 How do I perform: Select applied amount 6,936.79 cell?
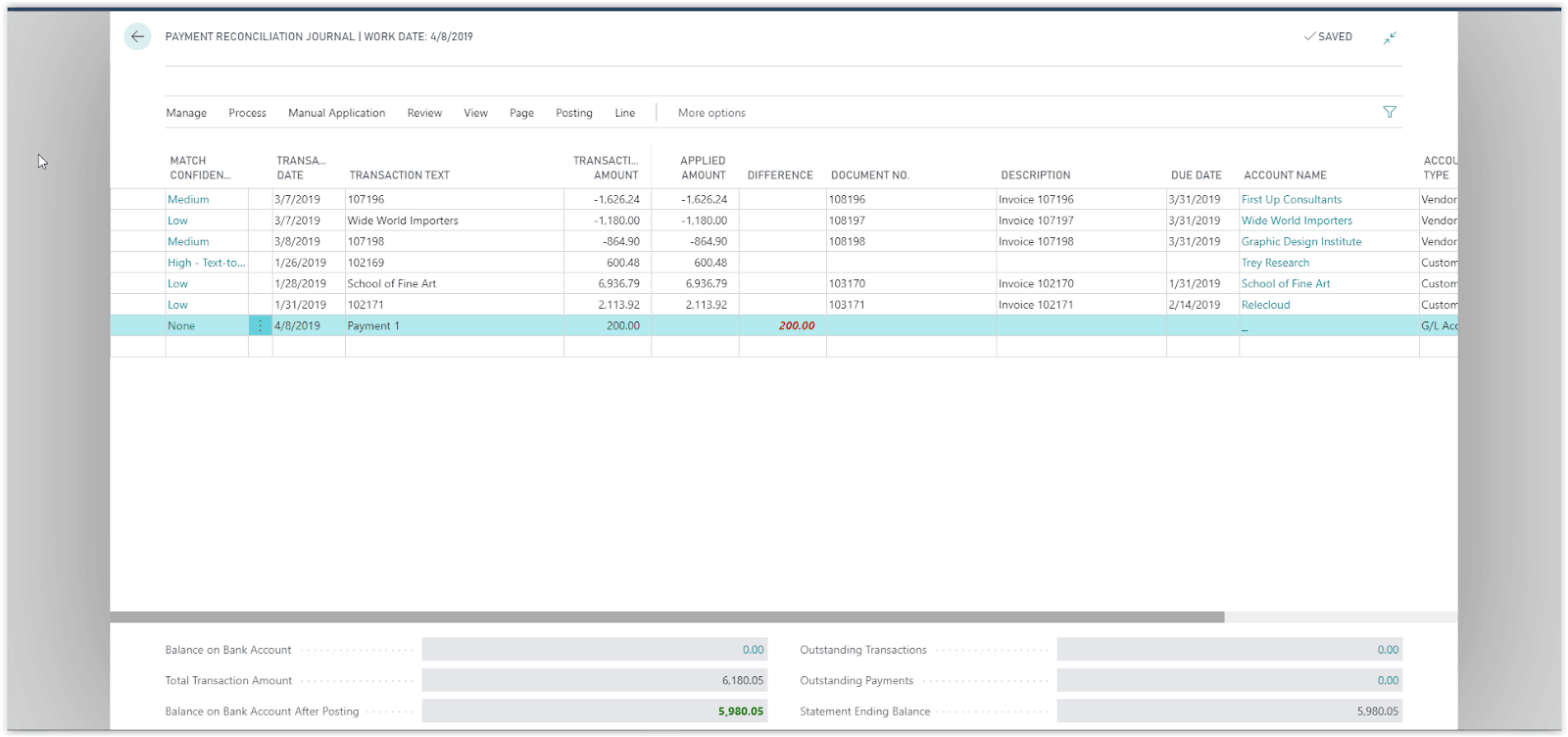696,283
